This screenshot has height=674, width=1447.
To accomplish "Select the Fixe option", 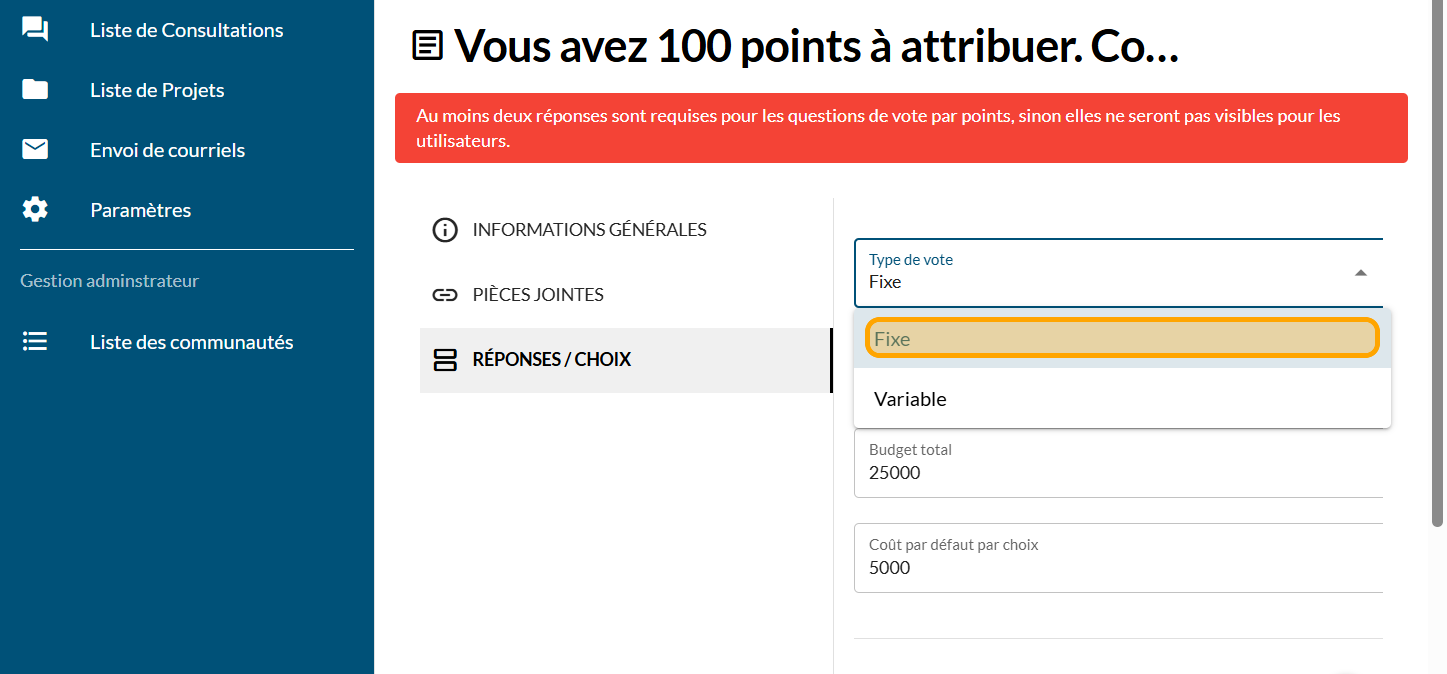I will tap(1121, 339).
